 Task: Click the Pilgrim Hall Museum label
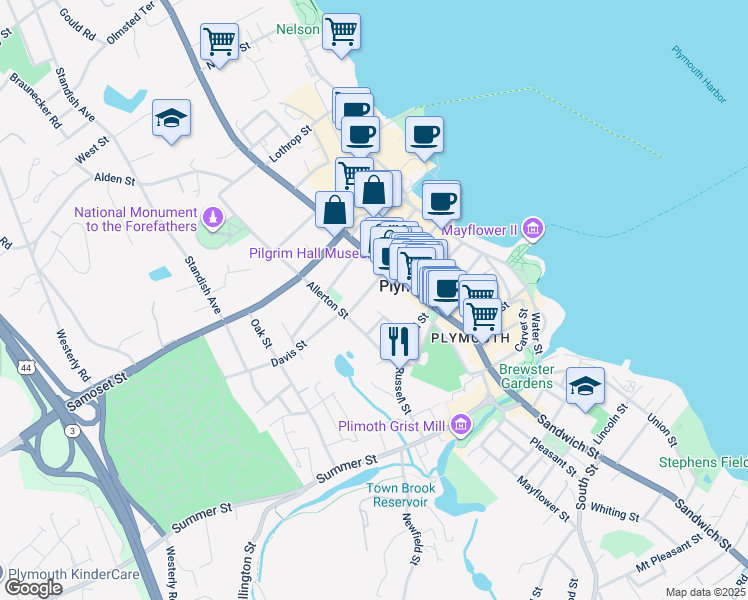(x=309, y=253)
